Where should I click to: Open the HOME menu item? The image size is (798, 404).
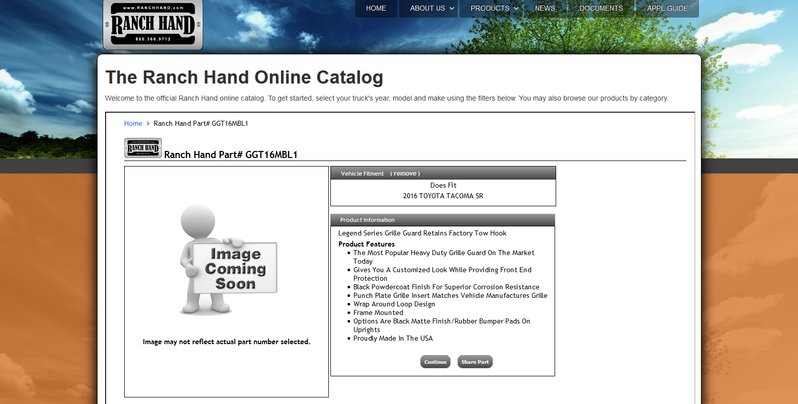(376, 8)
